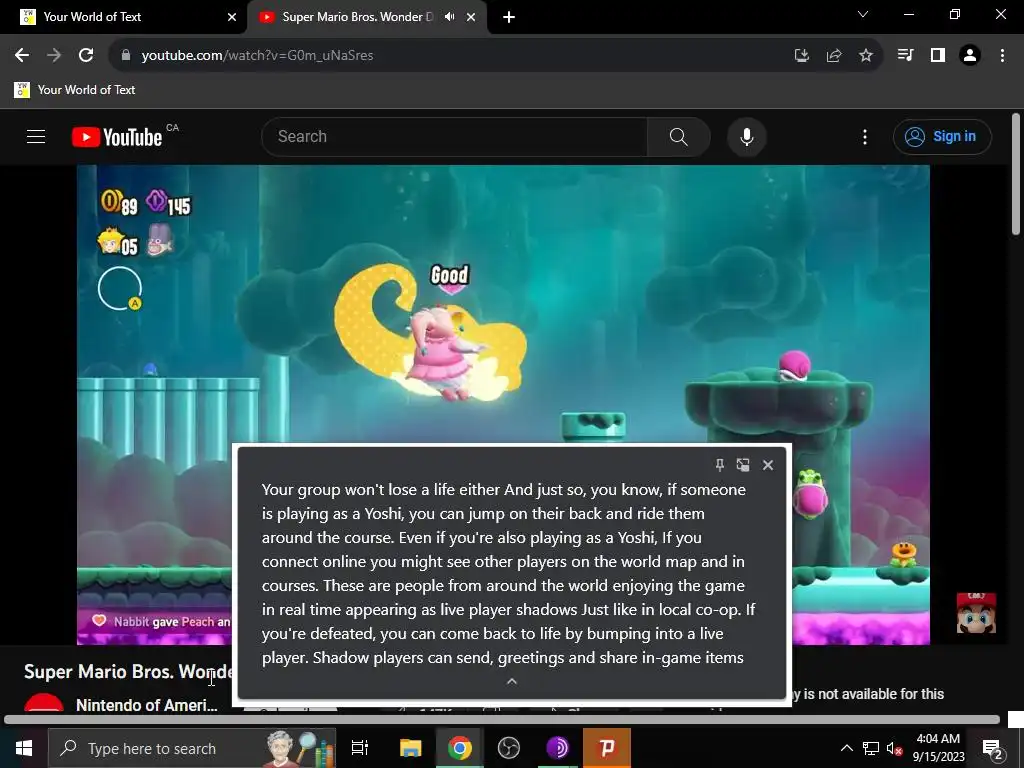Viewport: 1024px width, 768px height.
Task: Open YouTube settings three-dot menu
Action: tap(865, 136)
